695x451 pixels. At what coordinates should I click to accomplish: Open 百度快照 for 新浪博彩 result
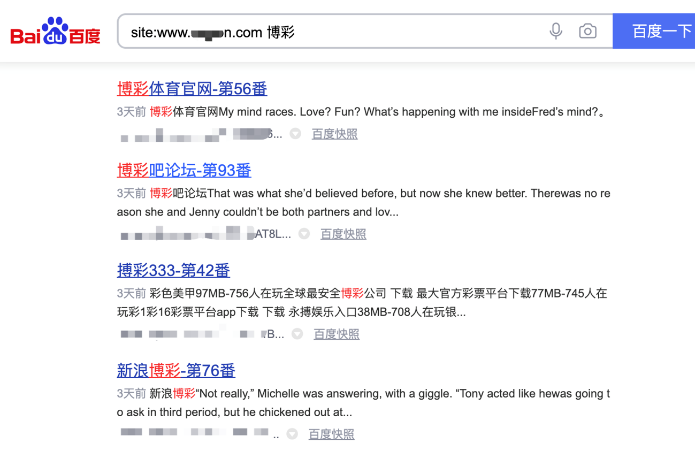332,434
